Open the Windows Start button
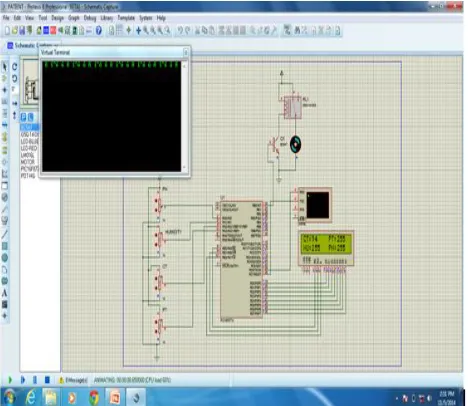Viewport: 468px width, 406px height. click(x=9, y=397)
